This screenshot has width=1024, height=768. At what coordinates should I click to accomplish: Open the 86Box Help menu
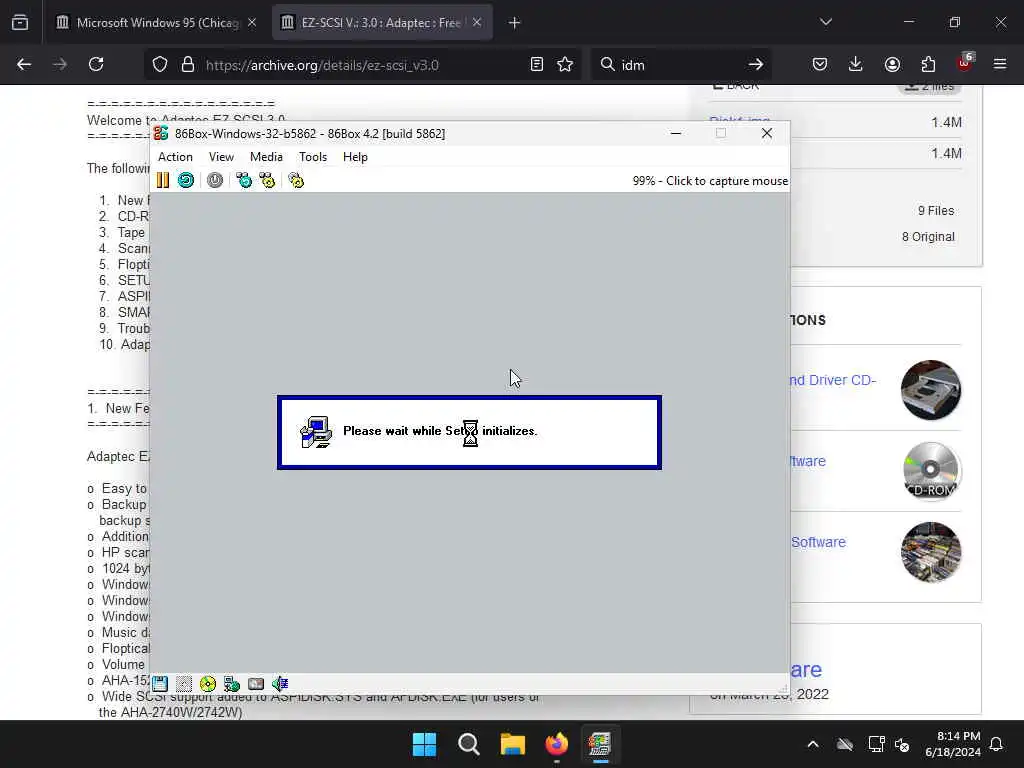point(355,157)
